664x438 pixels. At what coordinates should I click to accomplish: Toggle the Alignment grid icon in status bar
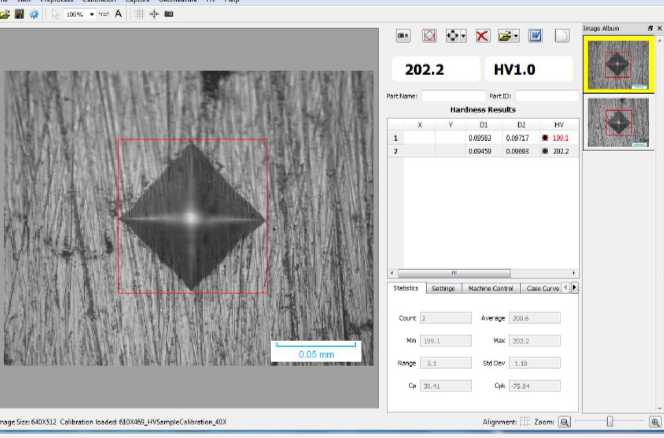525,421
